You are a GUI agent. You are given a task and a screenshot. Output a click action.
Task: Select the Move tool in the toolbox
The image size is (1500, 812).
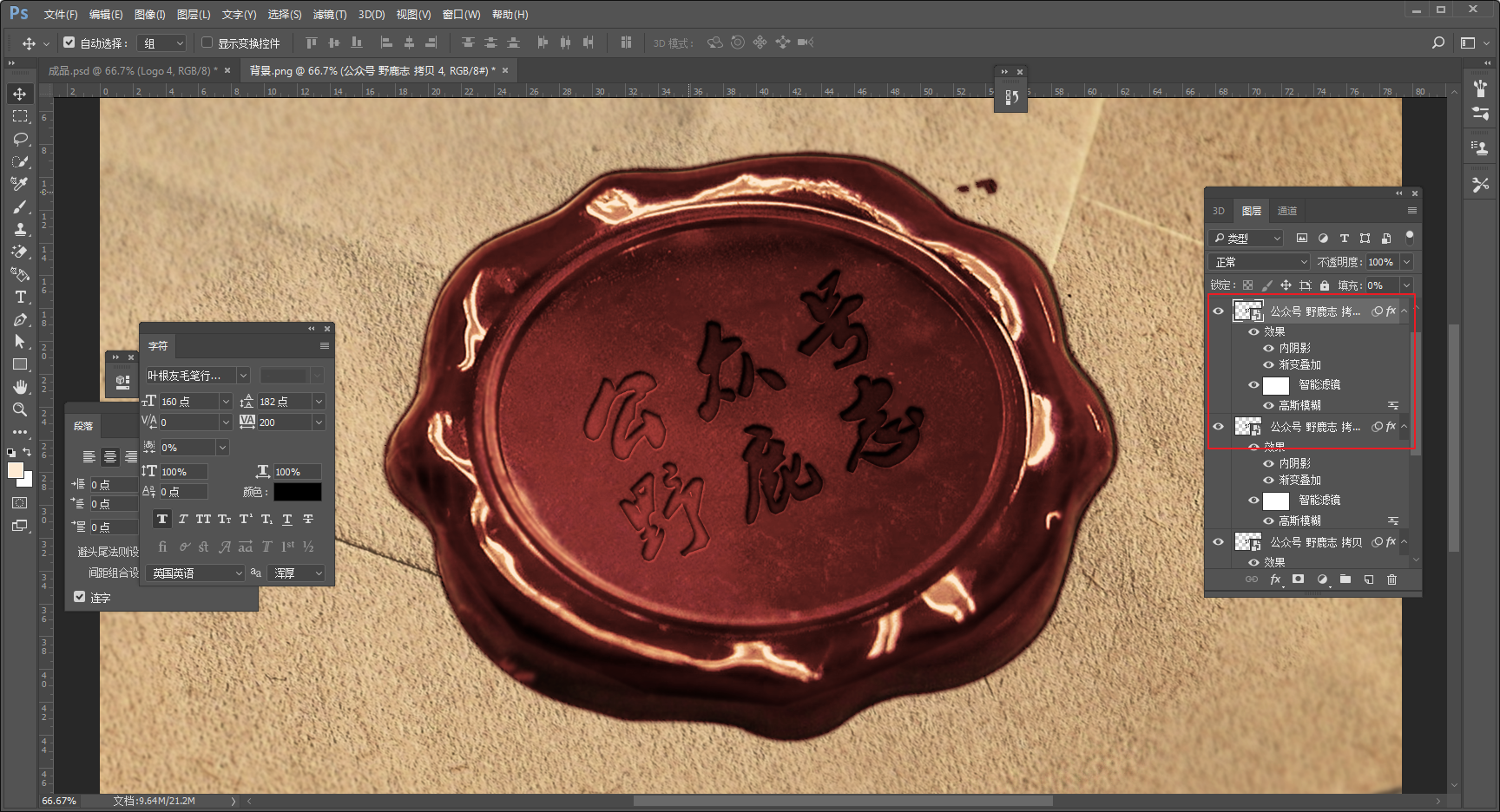tap(20, 94)
